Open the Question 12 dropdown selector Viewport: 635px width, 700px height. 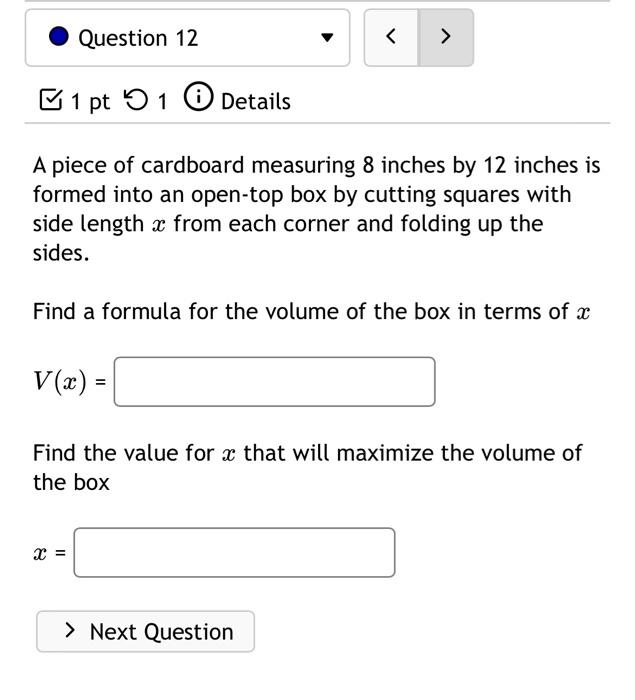point(188,38)
